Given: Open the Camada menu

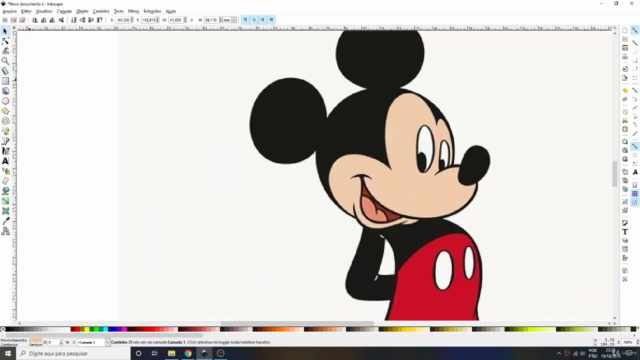Looking at the screenshot, I should point(64,11).
